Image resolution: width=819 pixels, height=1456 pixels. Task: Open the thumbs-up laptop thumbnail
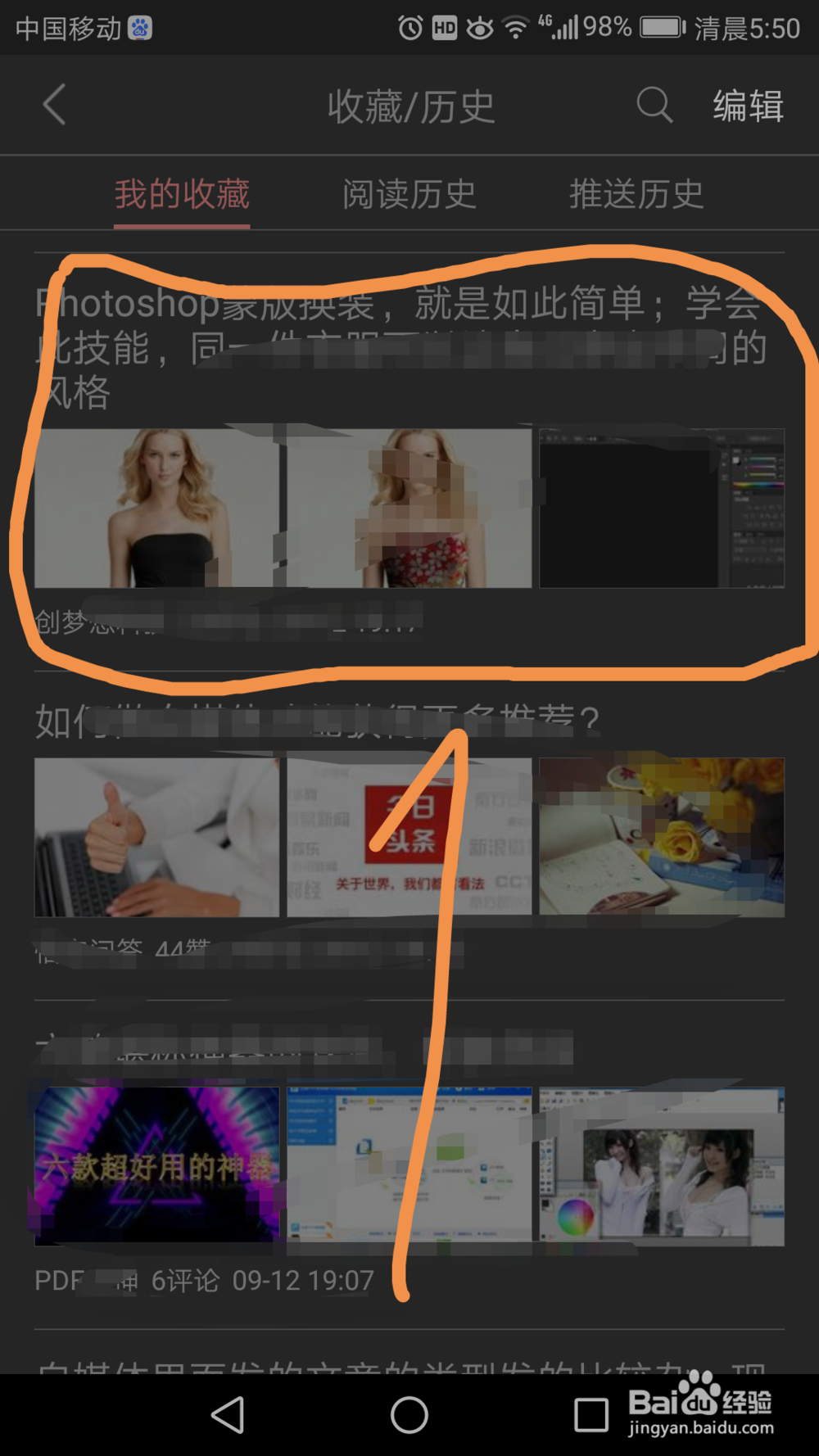156,837
